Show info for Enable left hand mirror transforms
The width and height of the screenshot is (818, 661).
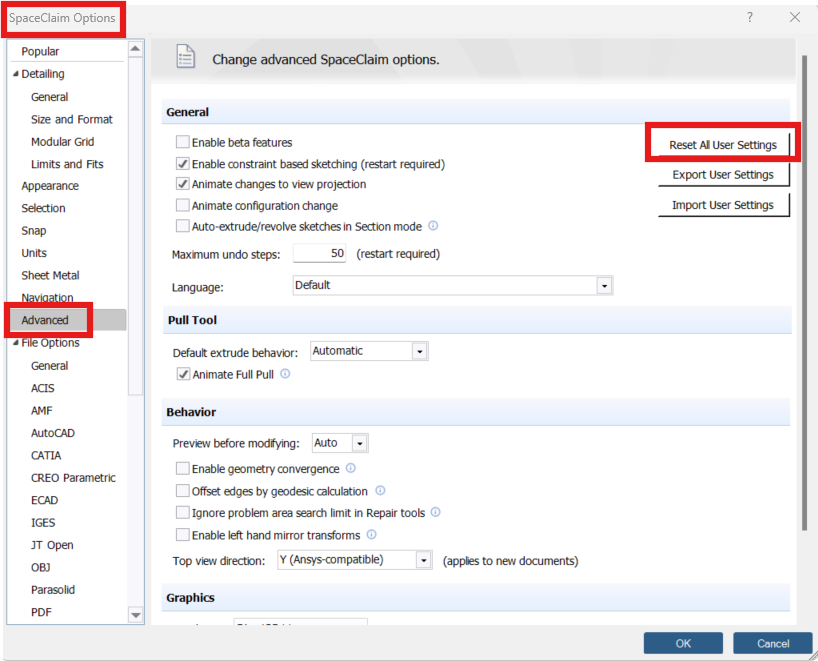[371, 534]
